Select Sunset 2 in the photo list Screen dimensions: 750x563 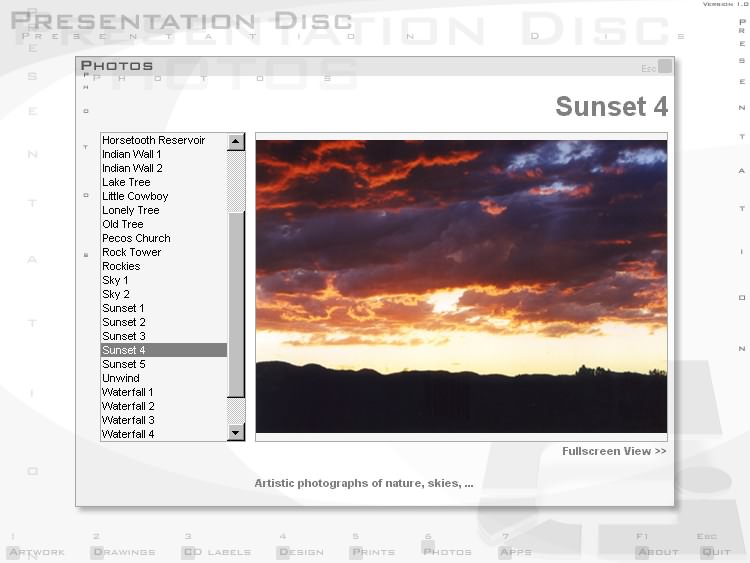pyautogui.click(x=164, y=322)
